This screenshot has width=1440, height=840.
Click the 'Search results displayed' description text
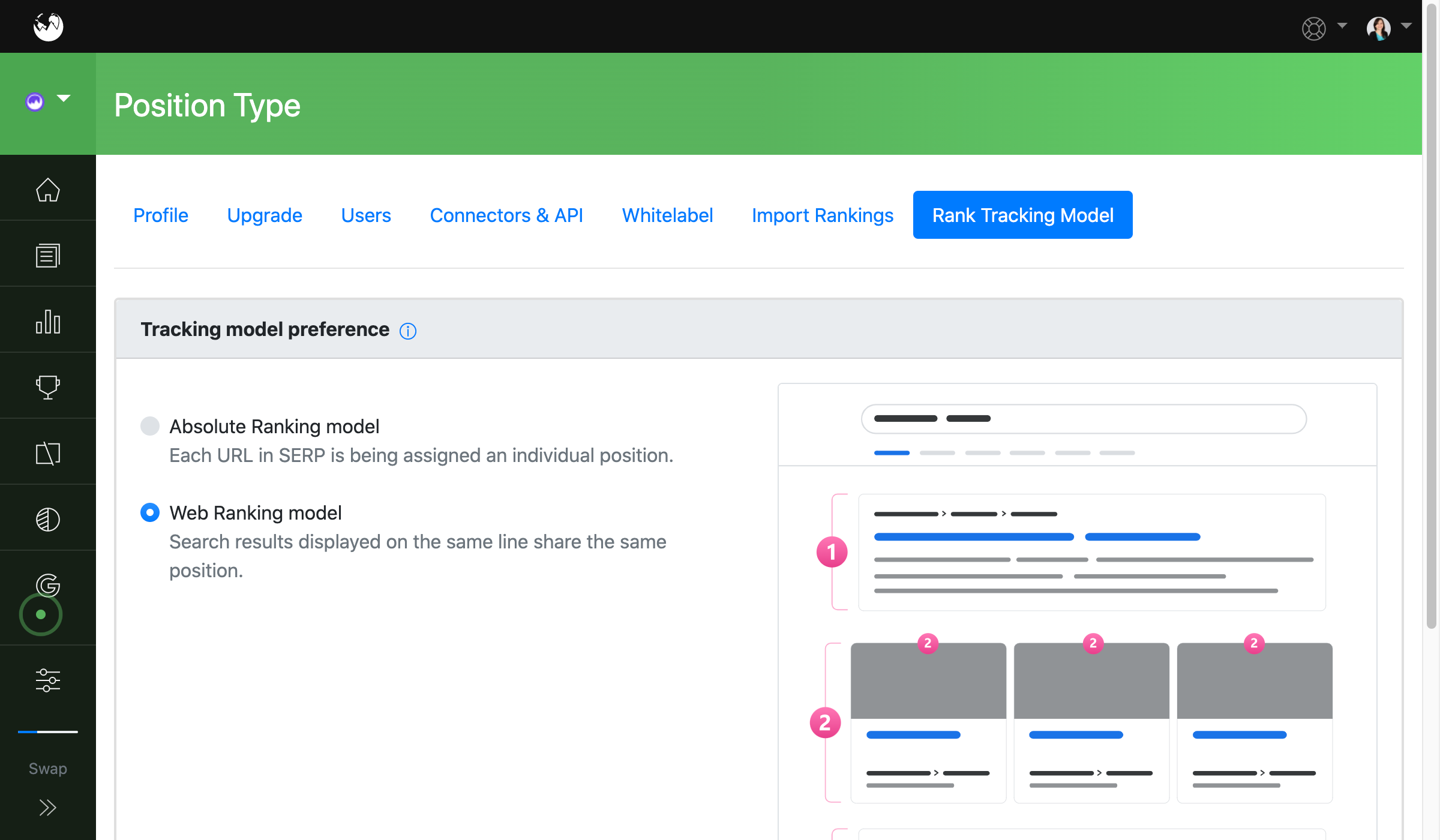coord(418,556)
